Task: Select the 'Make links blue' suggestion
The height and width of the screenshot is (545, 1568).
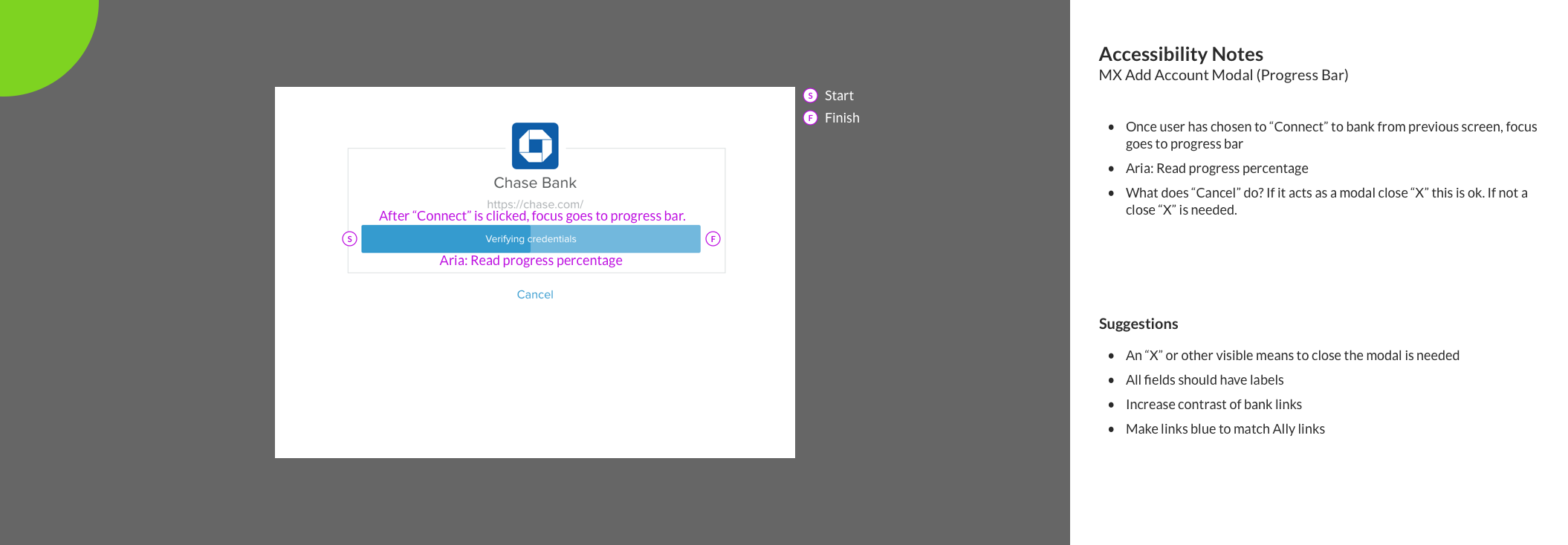Action: coord(1225,429)
